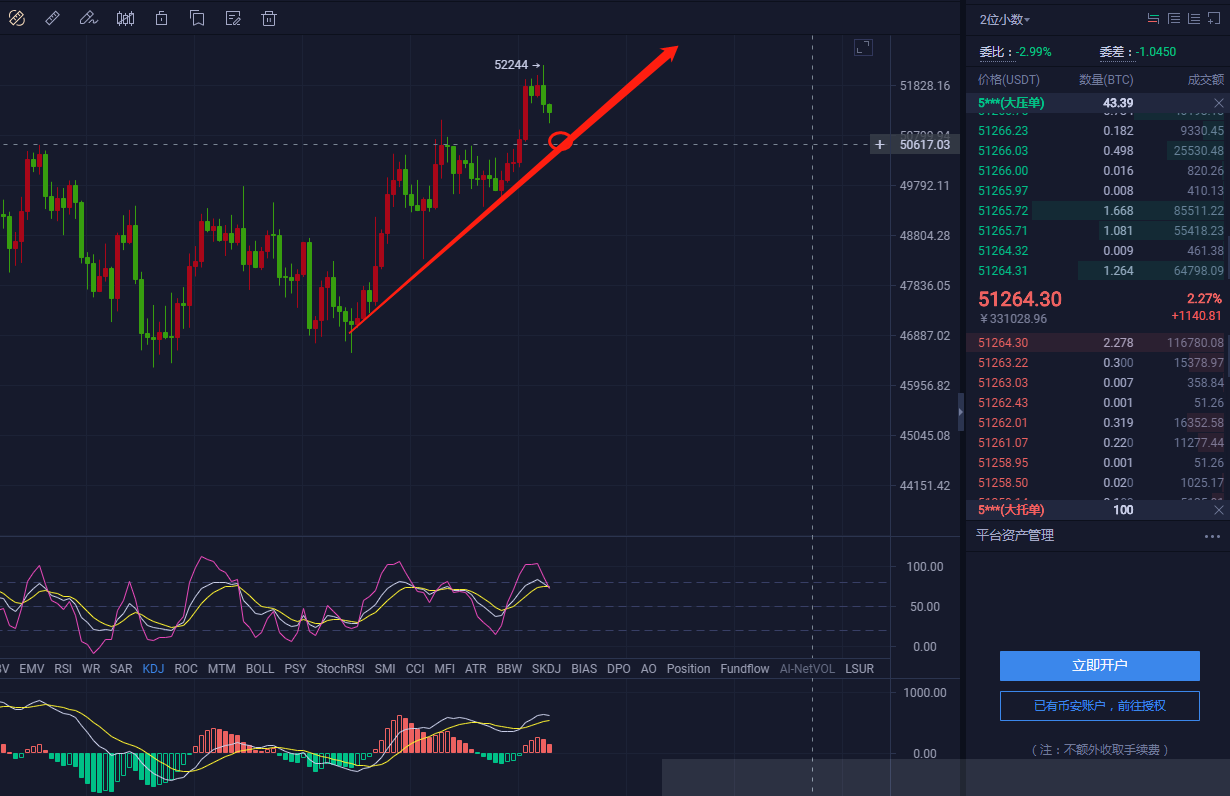Viewport: 1230px width, 796px height.
Task: Collapse the order book side panel handle
Action: pos(961,411)
